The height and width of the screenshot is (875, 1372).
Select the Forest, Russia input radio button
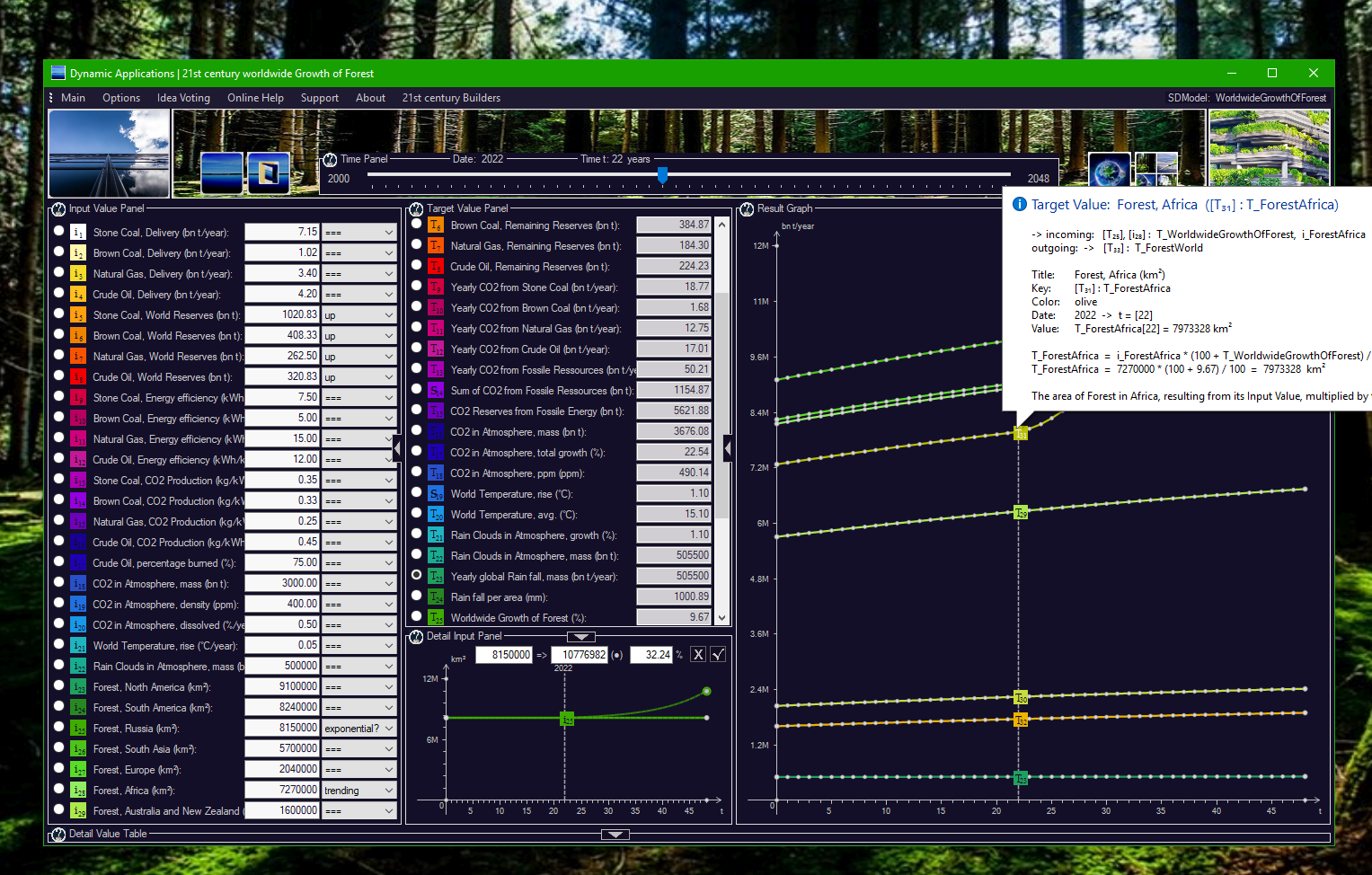point(59,728)
